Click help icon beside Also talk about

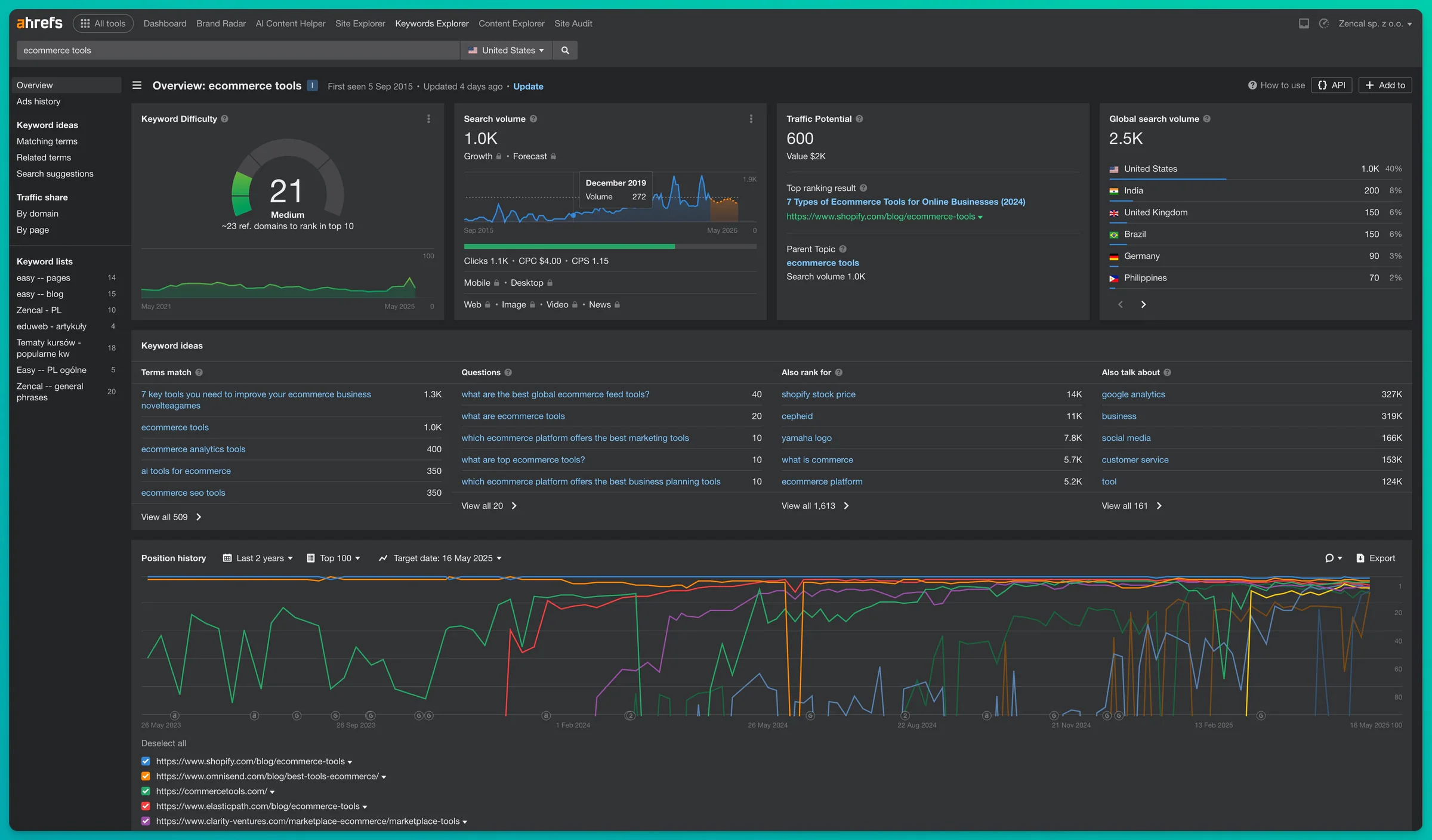(1167, 372)
